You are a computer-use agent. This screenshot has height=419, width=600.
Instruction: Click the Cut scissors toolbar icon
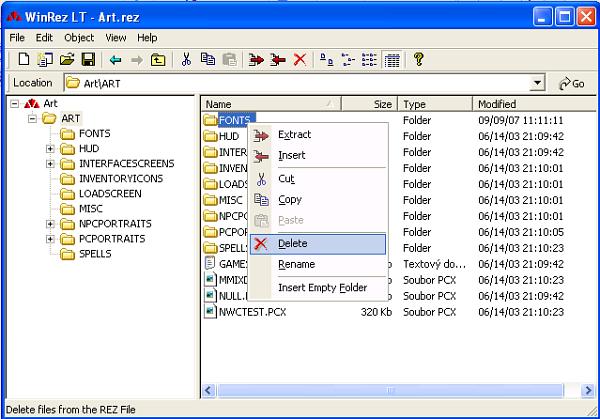[186, 60]
